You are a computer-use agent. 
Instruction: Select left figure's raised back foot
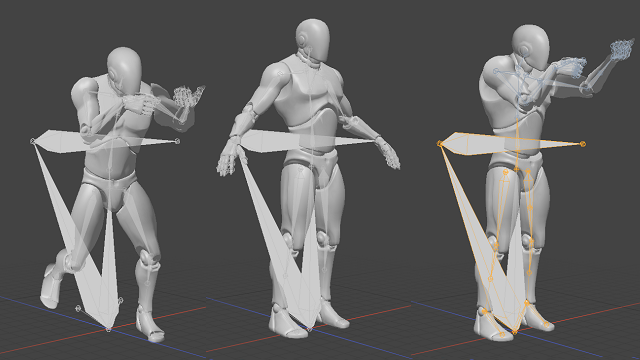click(x=51, y=286)
